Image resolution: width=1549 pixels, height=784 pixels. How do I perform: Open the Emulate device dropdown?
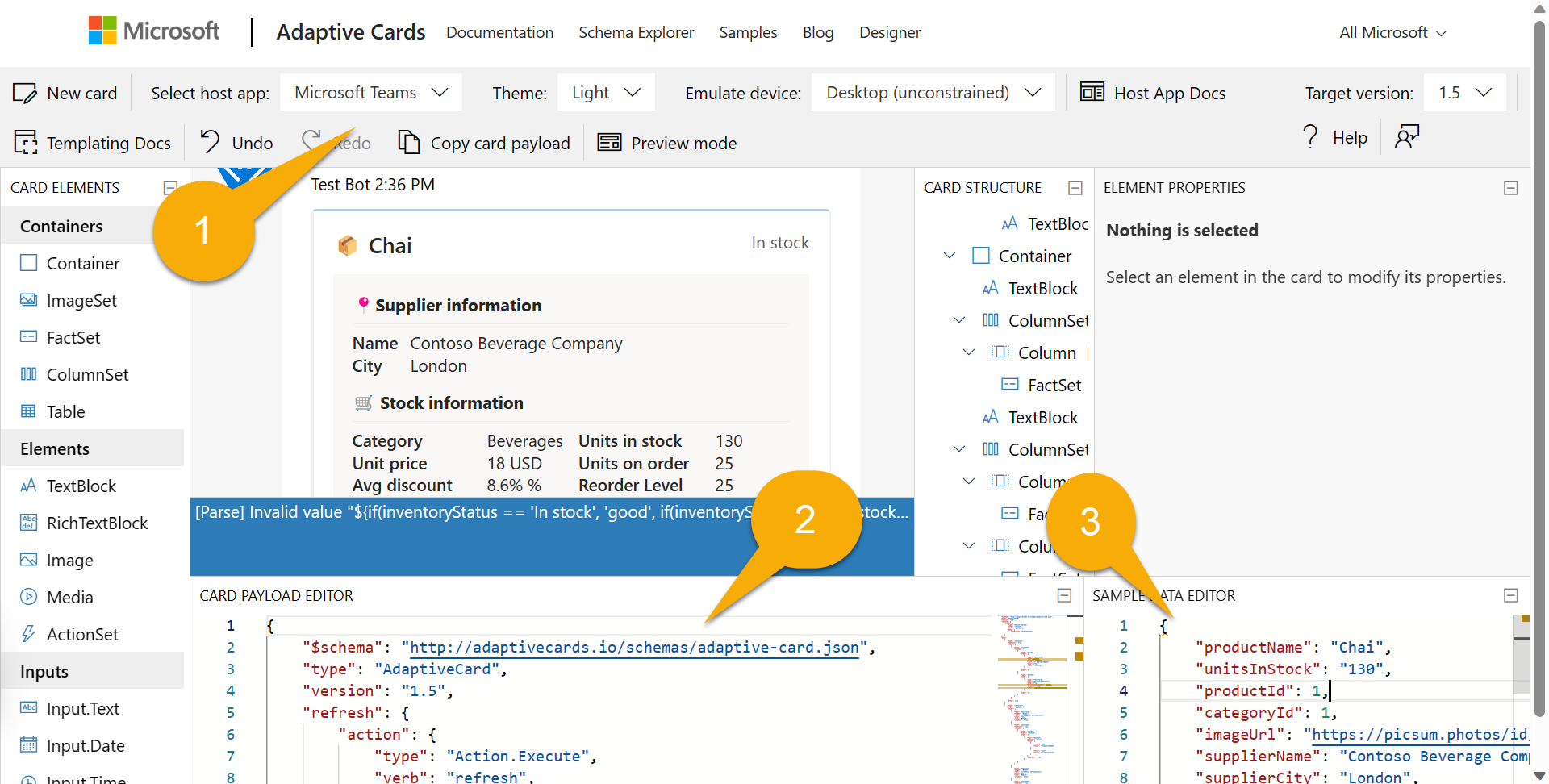pyautogui.click(x=933, y=93)
